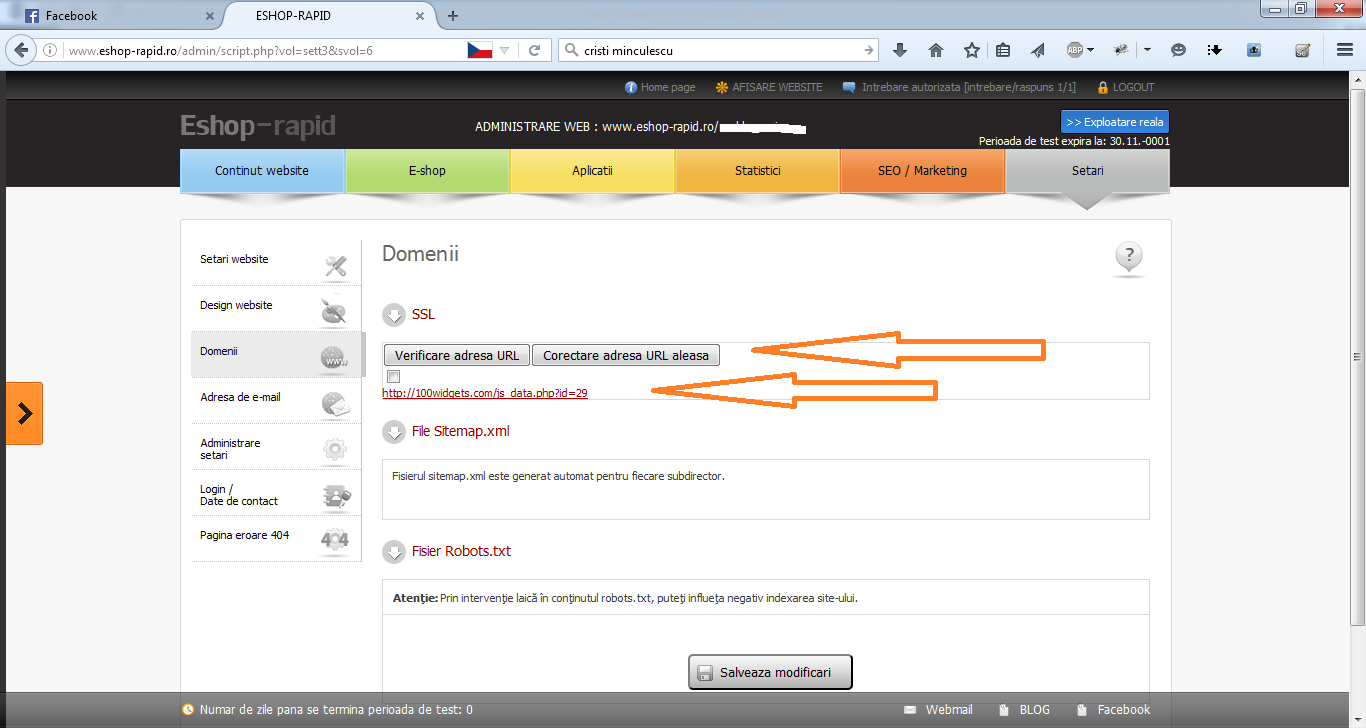Open Aplicatii tab

tap(592, 170)
